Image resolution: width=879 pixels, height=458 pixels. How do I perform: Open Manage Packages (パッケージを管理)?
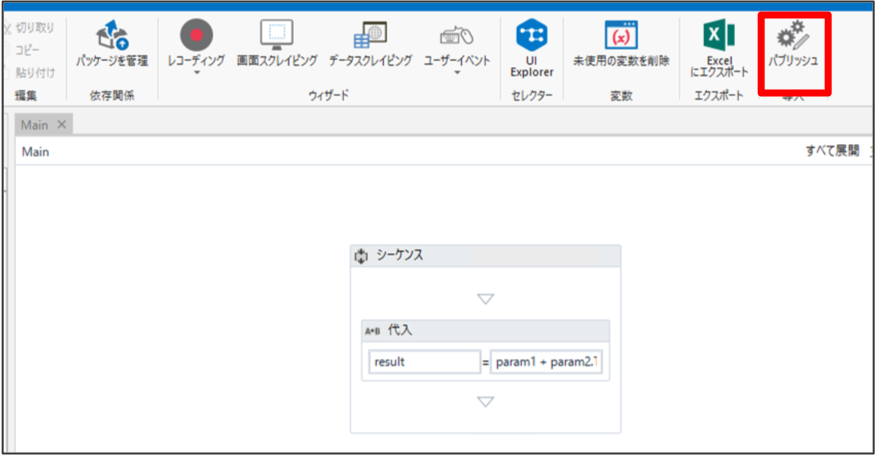point(112,44)
